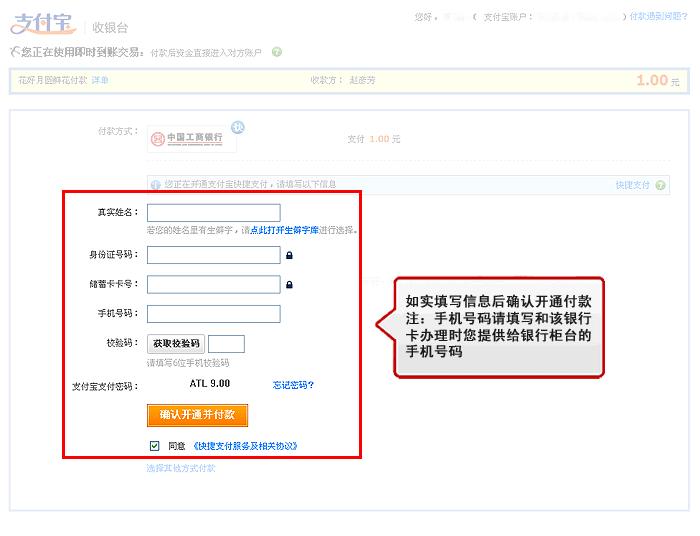Click 确认开通并付款 orange button
Screen dimensions: 700x536
point(197,415)
